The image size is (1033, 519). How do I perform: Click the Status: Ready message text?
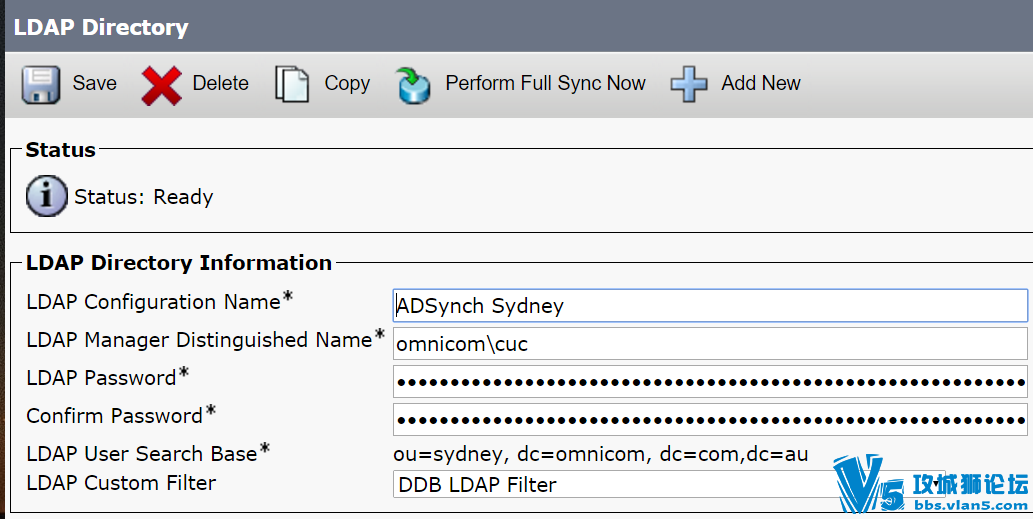pyautogui.click(x=144, y=197)
